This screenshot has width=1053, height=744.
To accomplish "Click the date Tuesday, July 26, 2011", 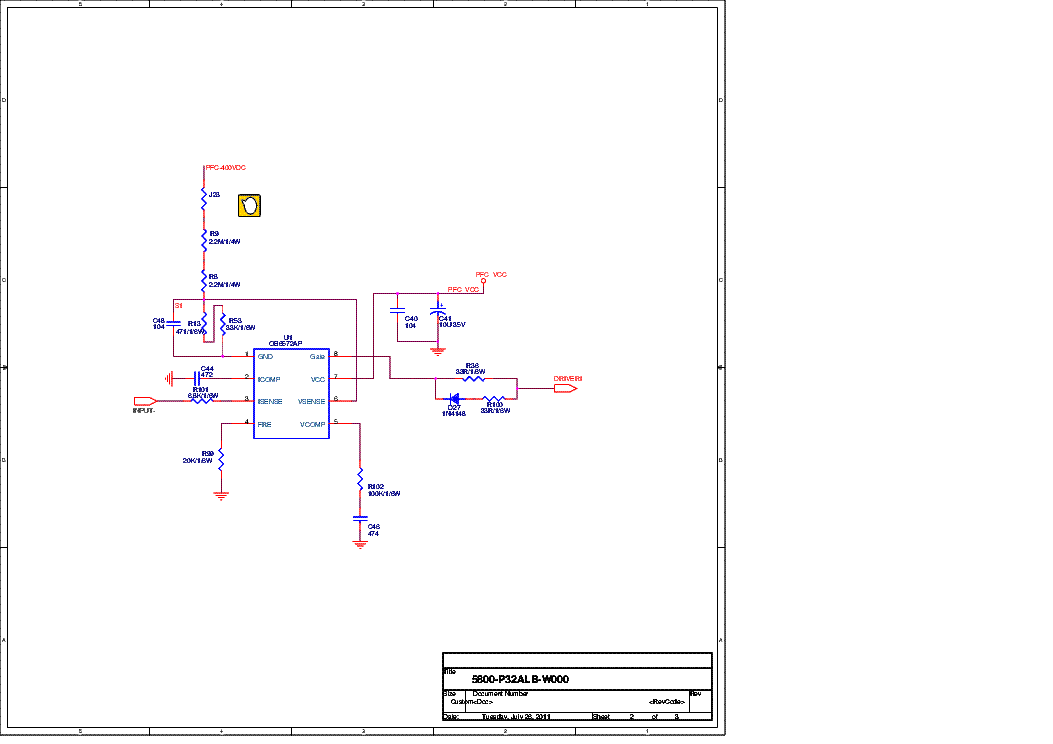I will 516,716.
